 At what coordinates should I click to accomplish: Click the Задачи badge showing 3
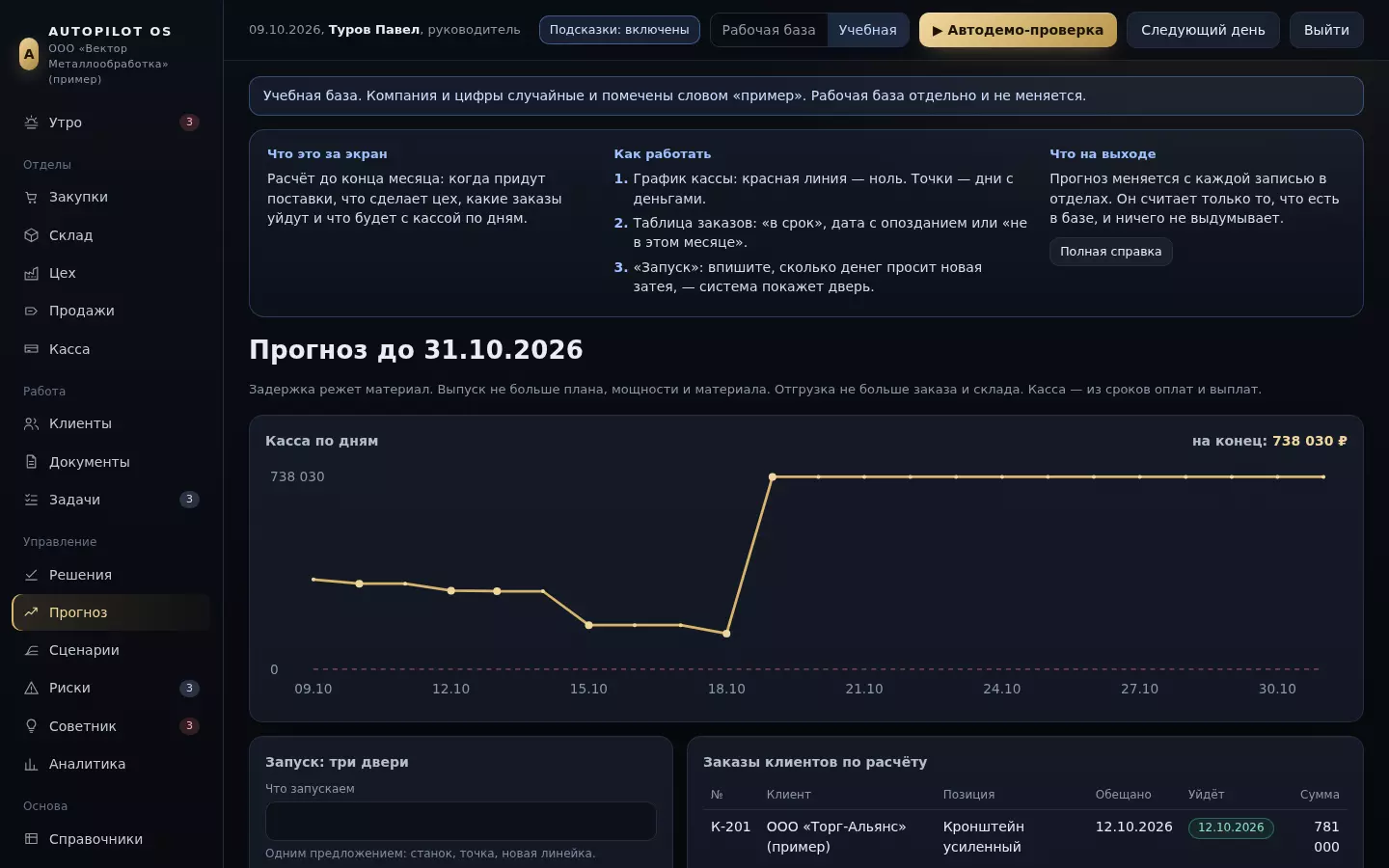pyautogui.click(x=189, y=500)
